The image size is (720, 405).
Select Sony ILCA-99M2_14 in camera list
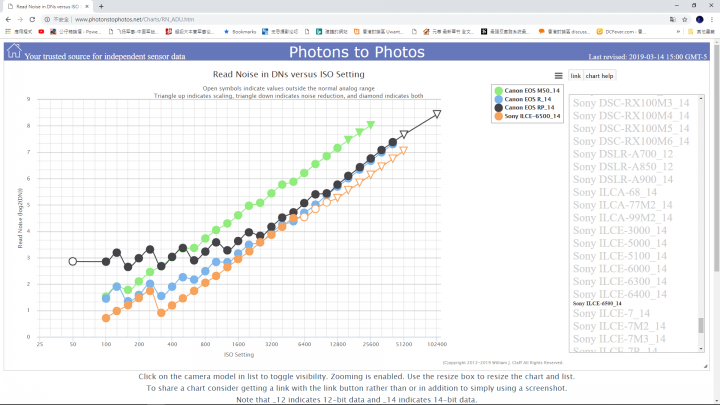[622, 218]
